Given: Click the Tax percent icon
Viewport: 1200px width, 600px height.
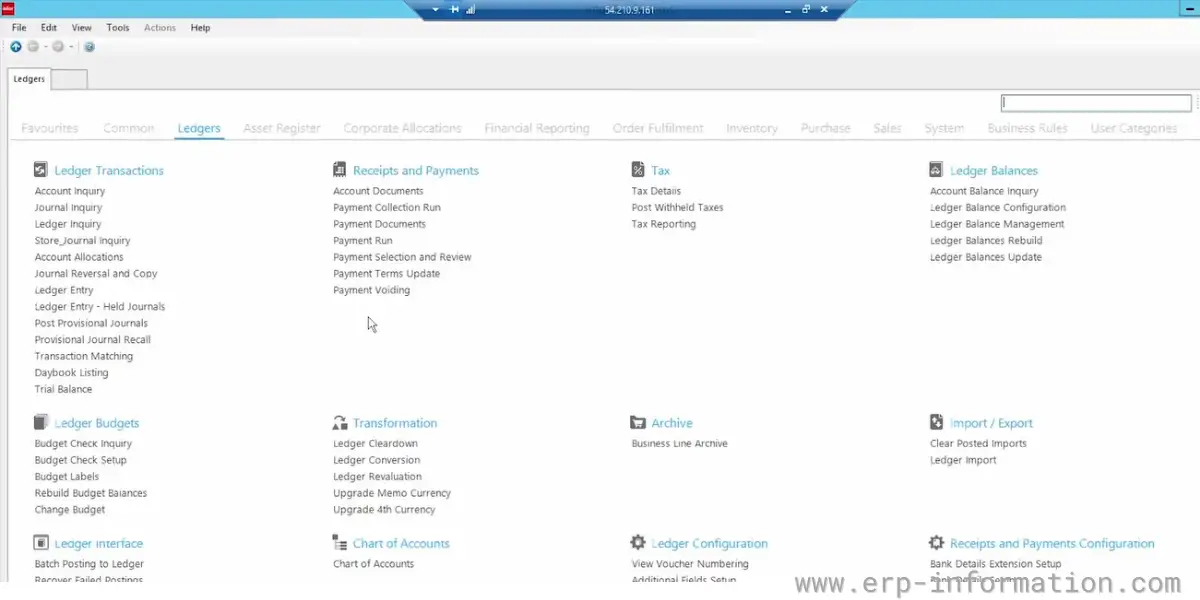Looking at the screenshot, I should pyautogui.click(x=638, y=170).
